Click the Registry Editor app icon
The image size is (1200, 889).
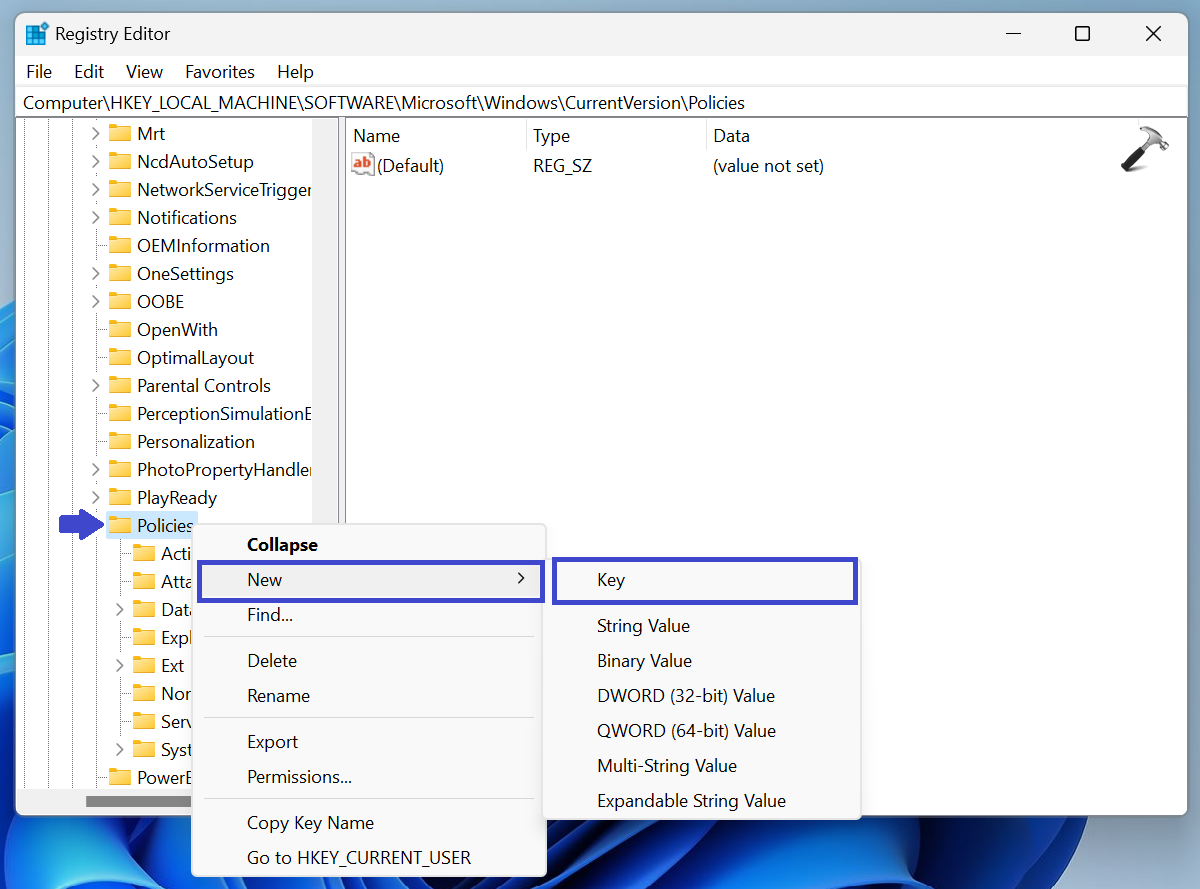click(x=37, y=33)
